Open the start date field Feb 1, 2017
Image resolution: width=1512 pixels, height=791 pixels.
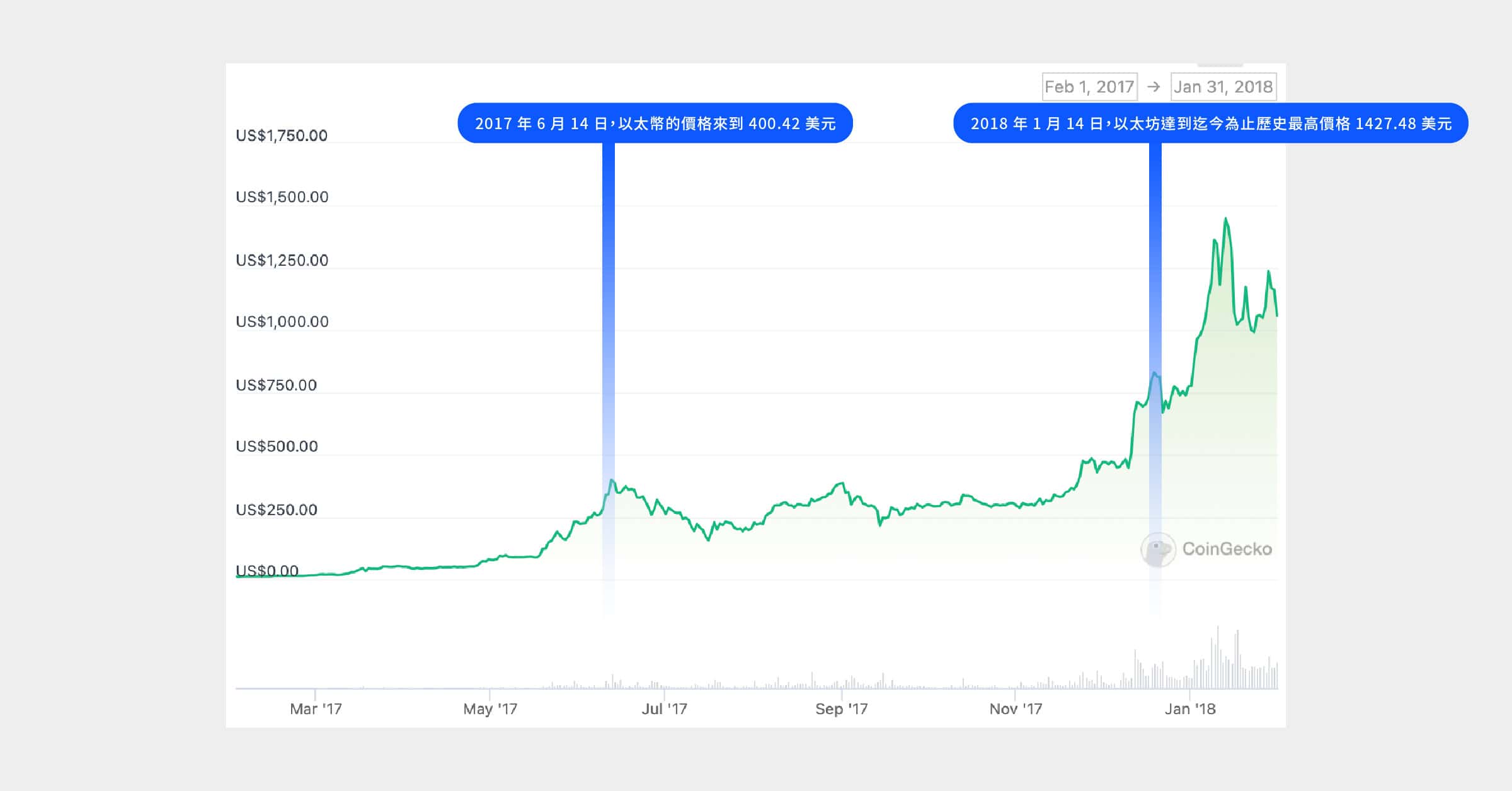click(1090, 87)
